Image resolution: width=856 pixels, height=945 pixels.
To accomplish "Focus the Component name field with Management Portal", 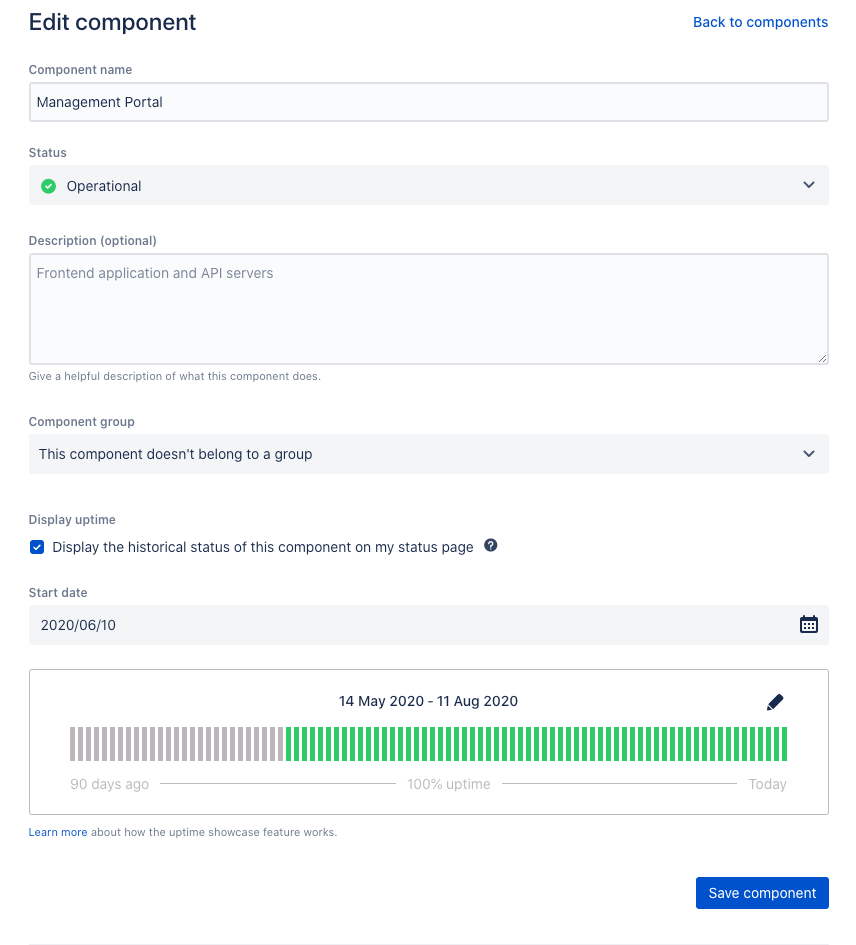I will pos(429,102).
